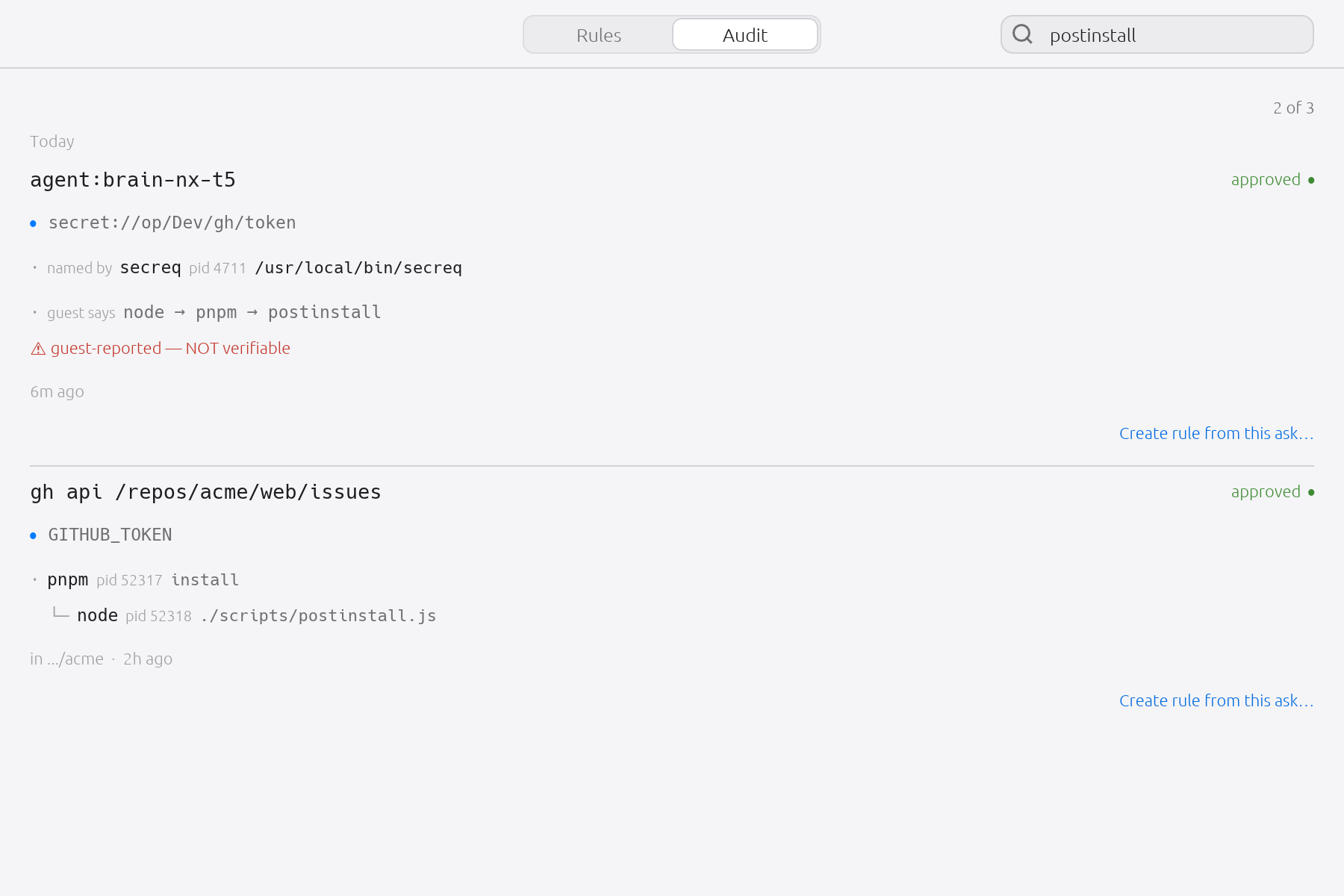The height and width of the screenshot is (896, 1344).
Task: Click 'pnpm' process name
Action: (x=67, y=579)
